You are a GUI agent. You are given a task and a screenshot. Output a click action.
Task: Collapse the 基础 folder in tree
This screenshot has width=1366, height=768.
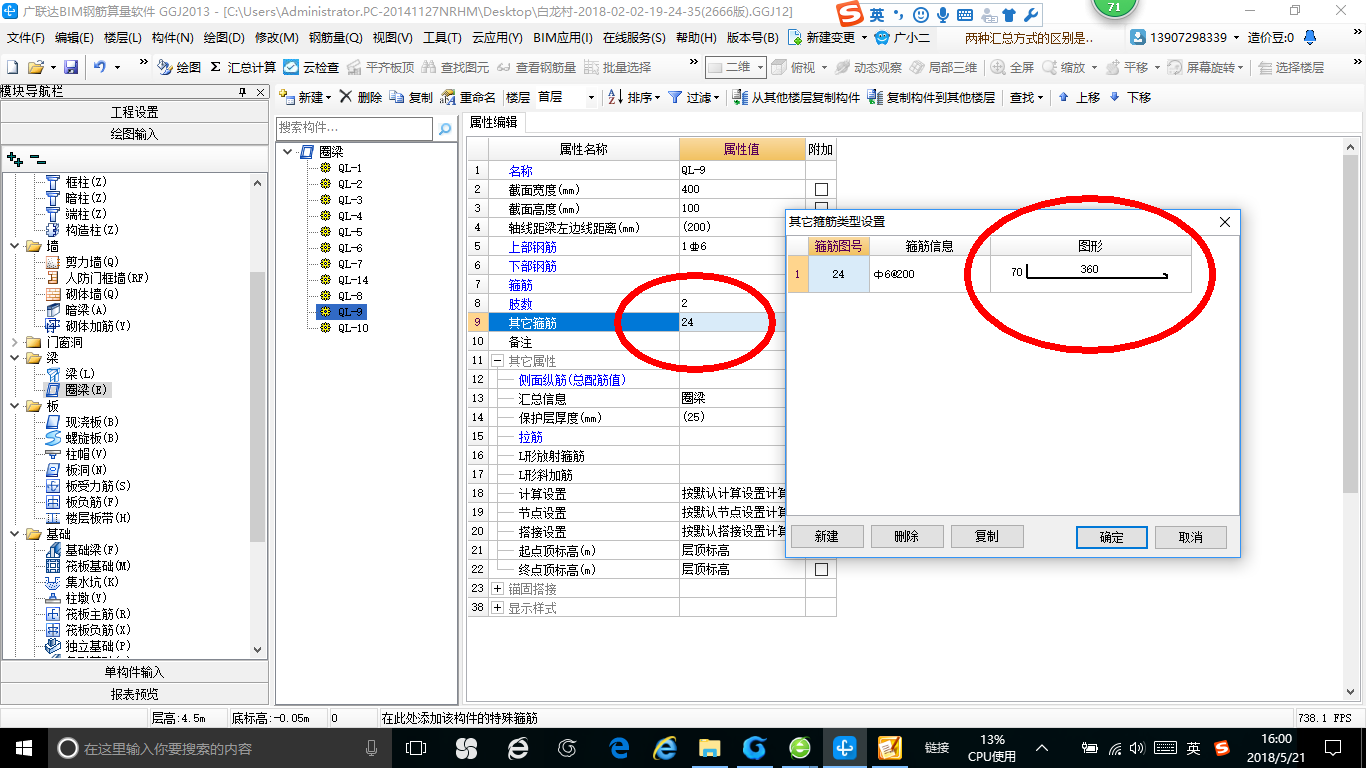[x=14, y=534]
